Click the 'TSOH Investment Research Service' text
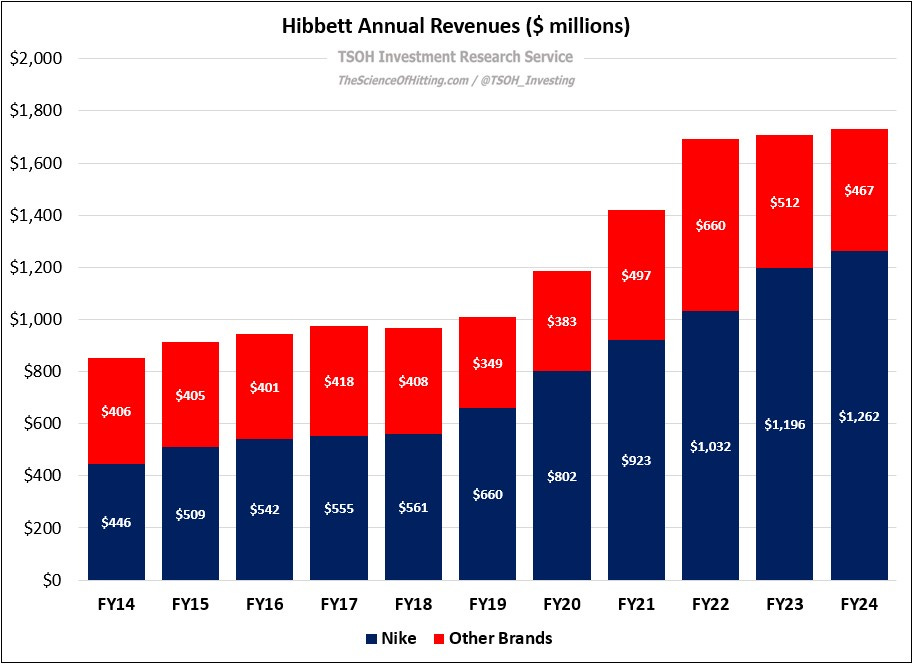The width and height of the screenshot is (913, 664). 455,57
